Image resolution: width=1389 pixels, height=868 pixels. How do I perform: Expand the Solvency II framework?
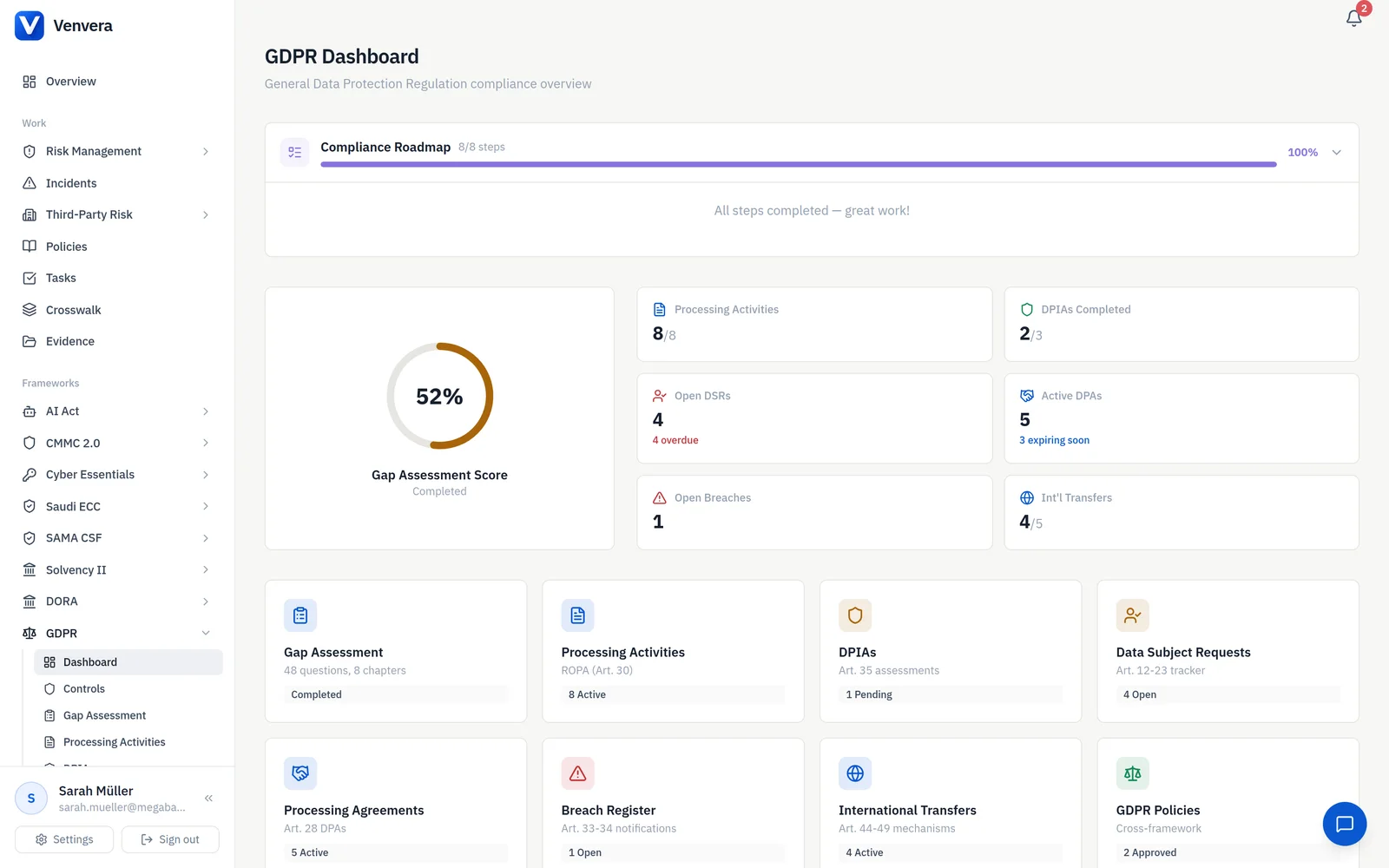[x=206, y=569]
